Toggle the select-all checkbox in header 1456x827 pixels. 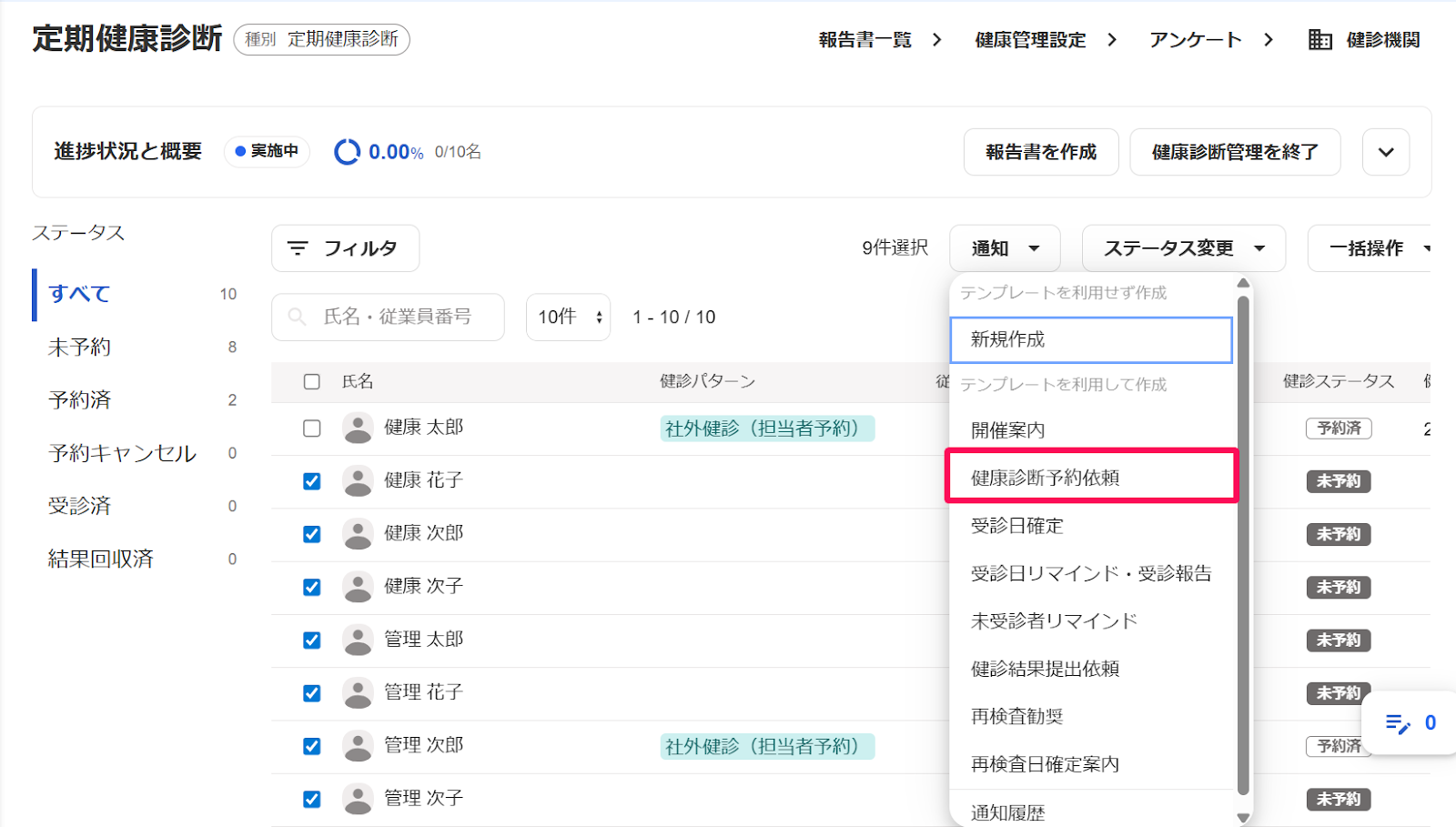[312, 382]
